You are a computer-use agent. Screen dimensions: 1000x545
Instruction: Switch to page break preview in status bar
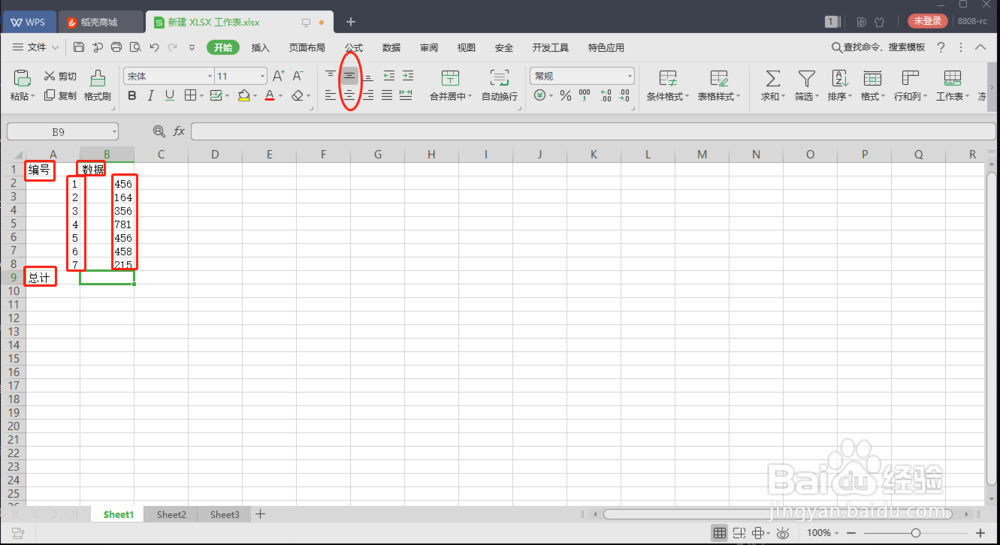[739, 533]
